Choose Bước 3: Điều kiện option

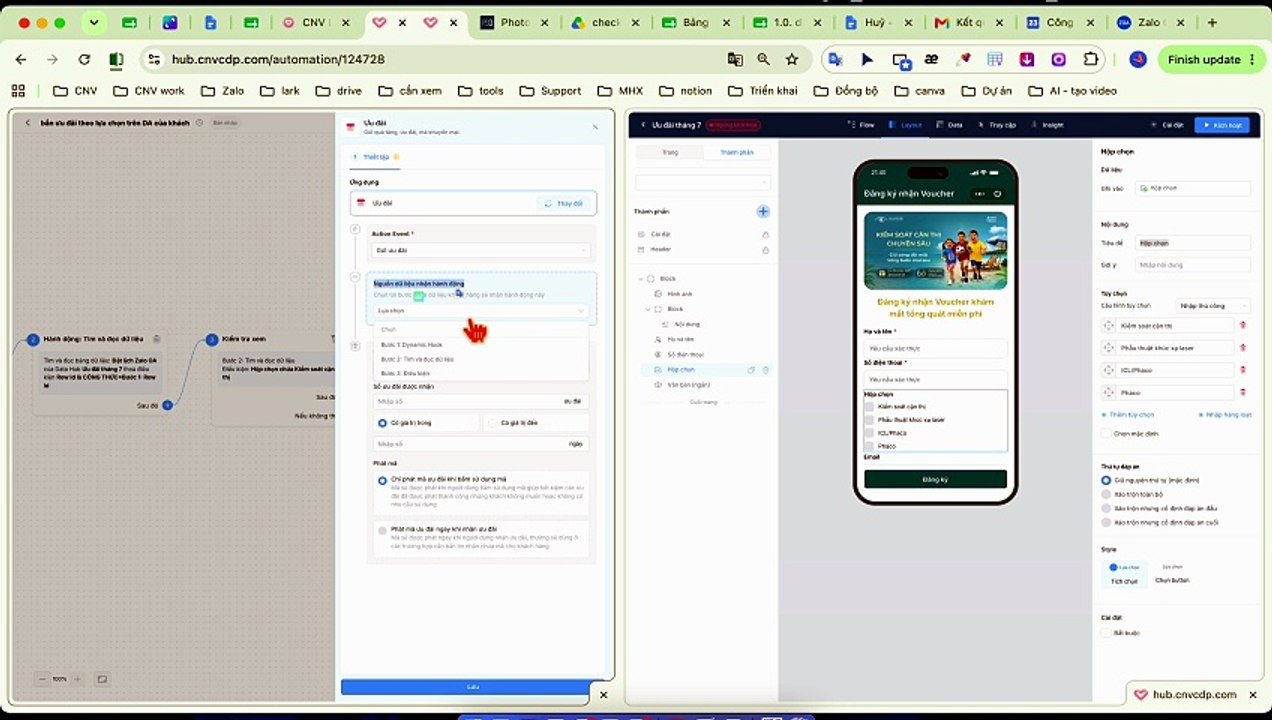481,373
